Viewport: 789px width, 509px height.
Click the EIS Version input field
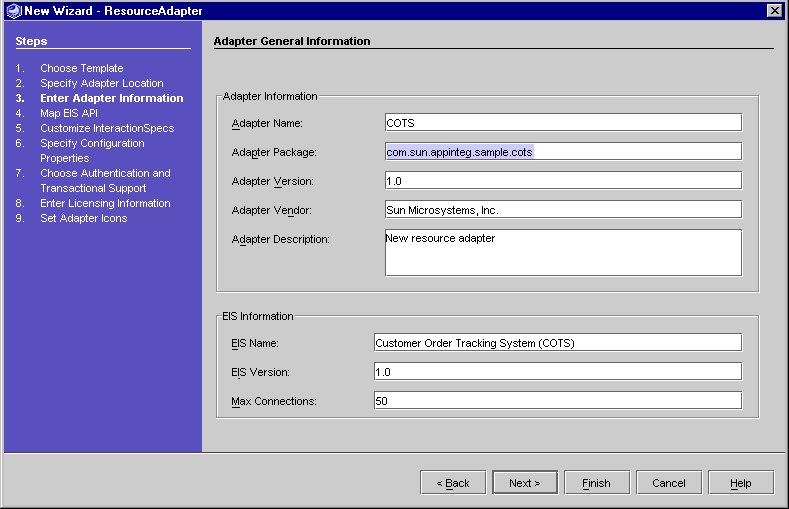point(558,372)
